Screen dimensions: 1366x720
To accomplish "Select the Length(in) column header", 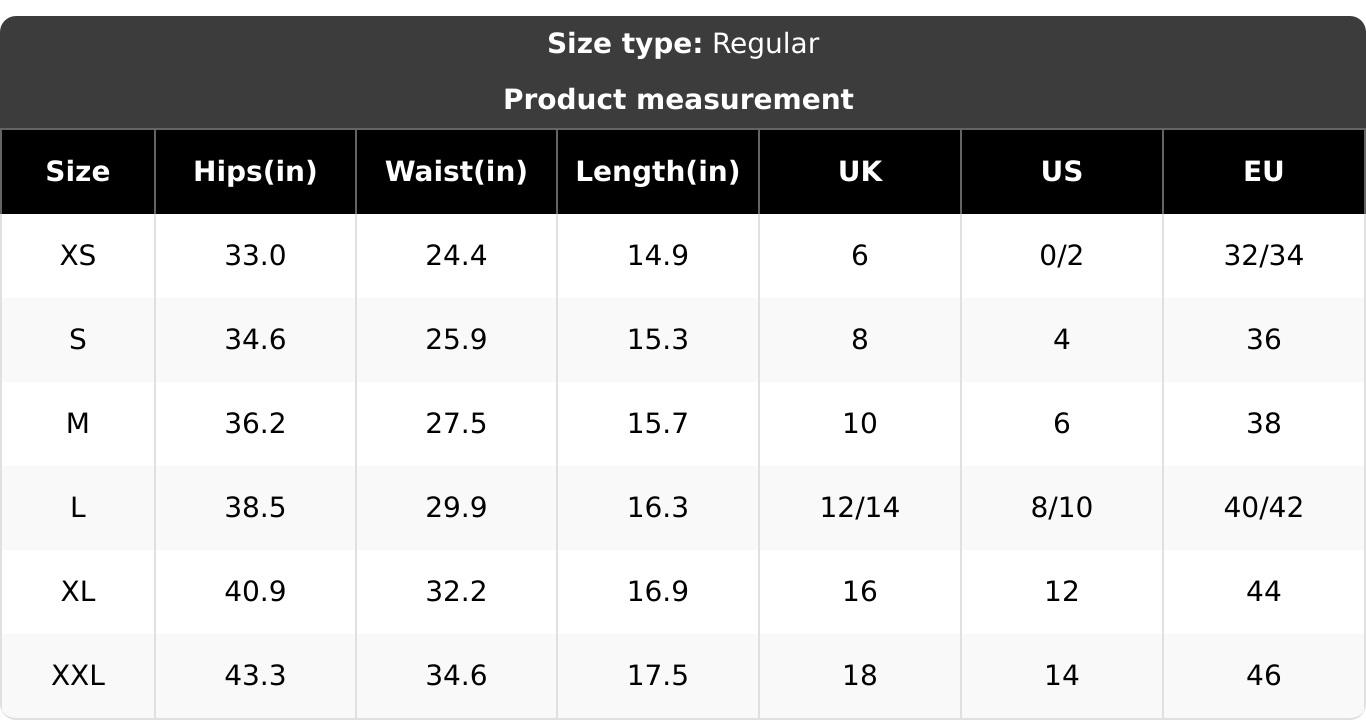I will click(658, 172).
